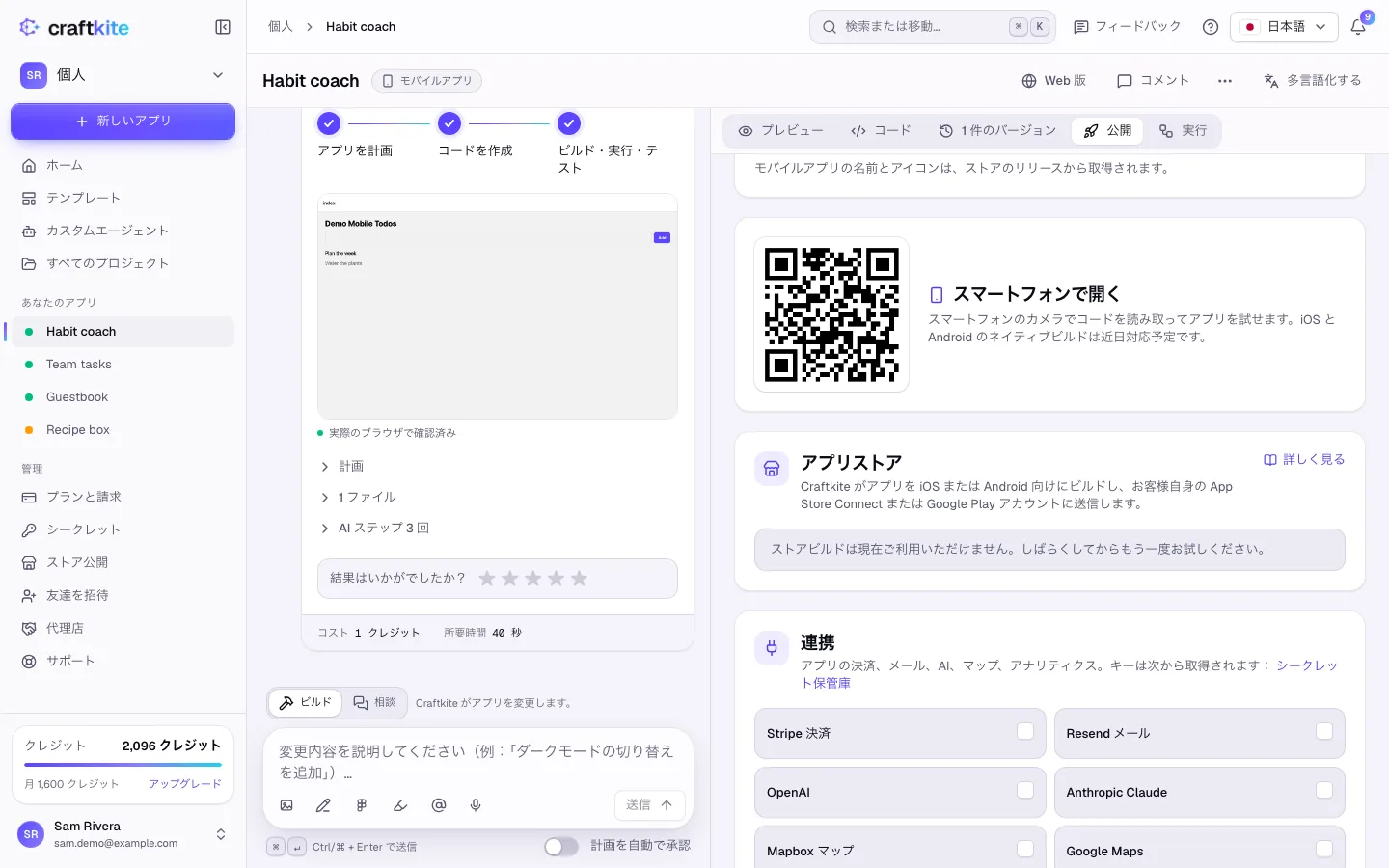Expand the AI ステップ 3 回 section

point(374,528)
